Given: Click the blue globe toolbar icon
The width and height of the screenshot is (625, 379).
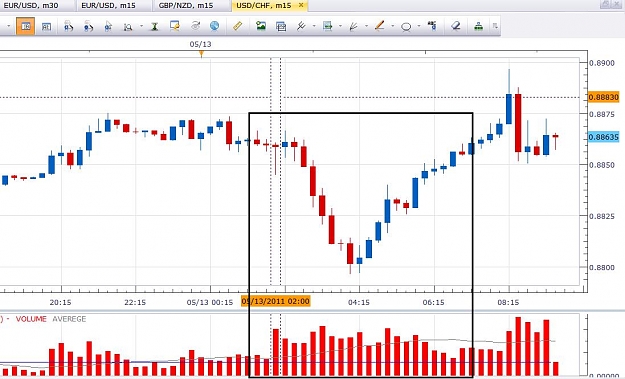Looking at the screenshot, I should (x=214, y=26).
